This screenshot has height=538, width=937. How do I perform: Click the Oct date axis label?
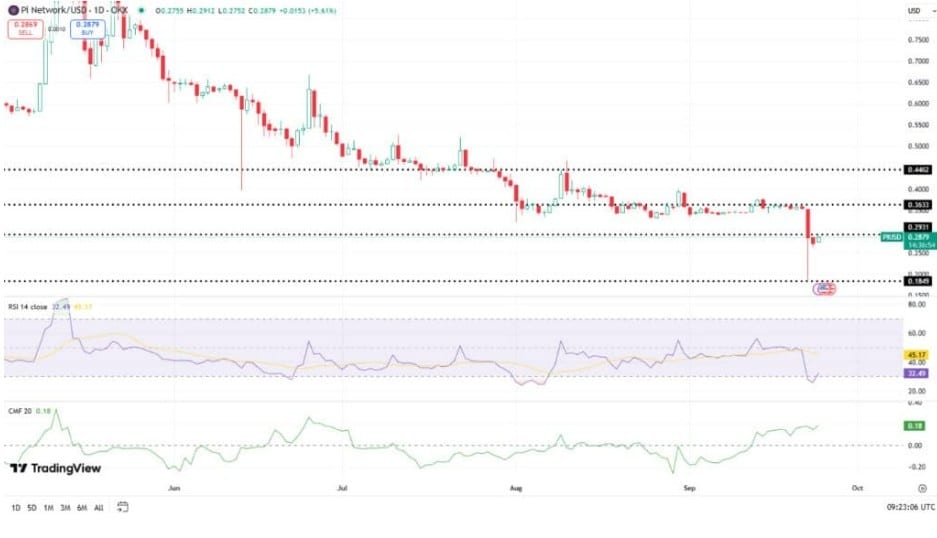point(857,488)
